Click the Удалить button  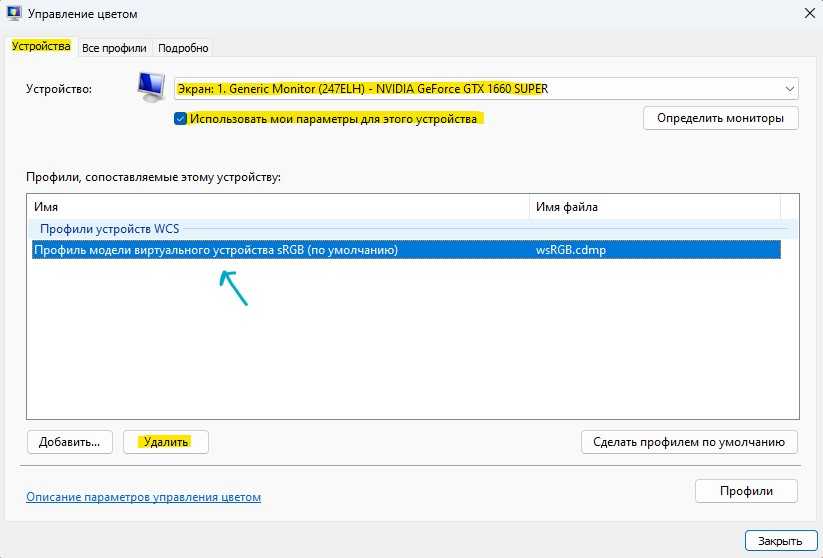tap(166, 441)
